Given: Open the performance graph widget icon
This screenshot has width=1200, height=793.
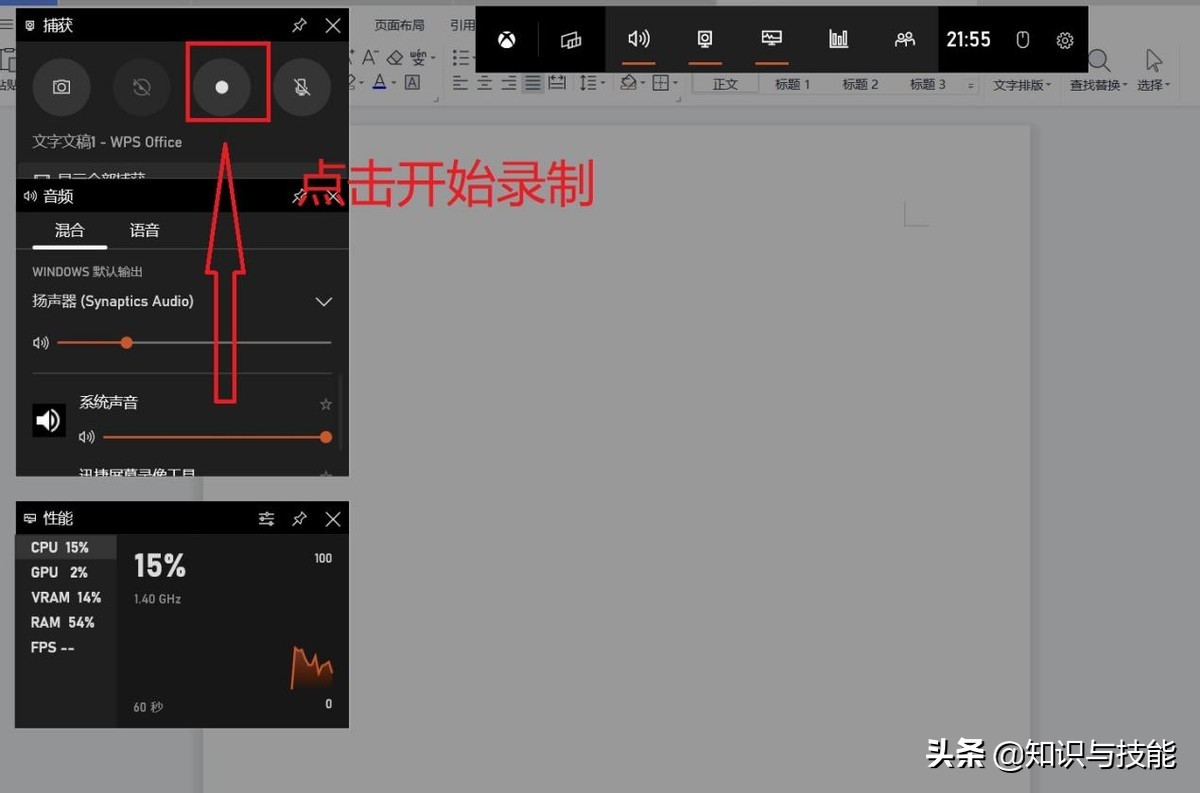Looking at the screenshot, I should (771, 39).
